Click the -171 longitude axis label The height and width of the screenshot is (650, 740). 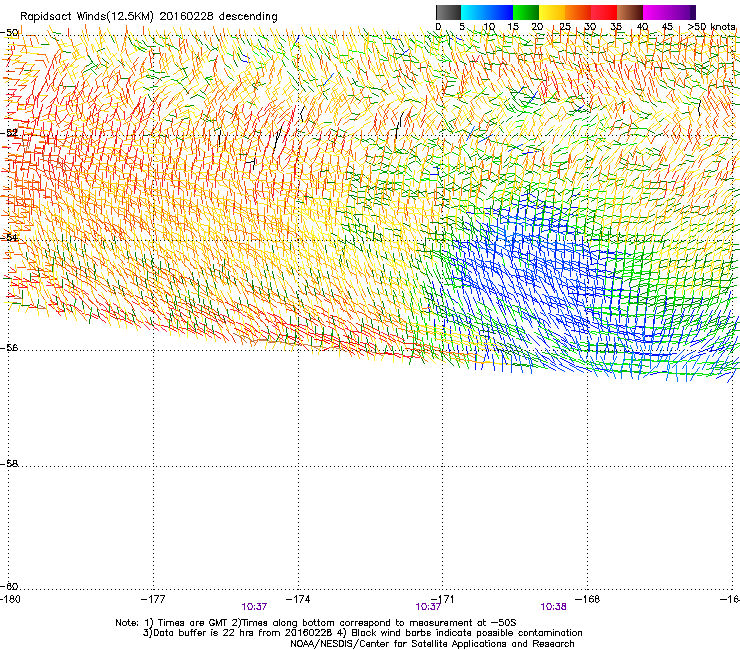tap(443, 599)
